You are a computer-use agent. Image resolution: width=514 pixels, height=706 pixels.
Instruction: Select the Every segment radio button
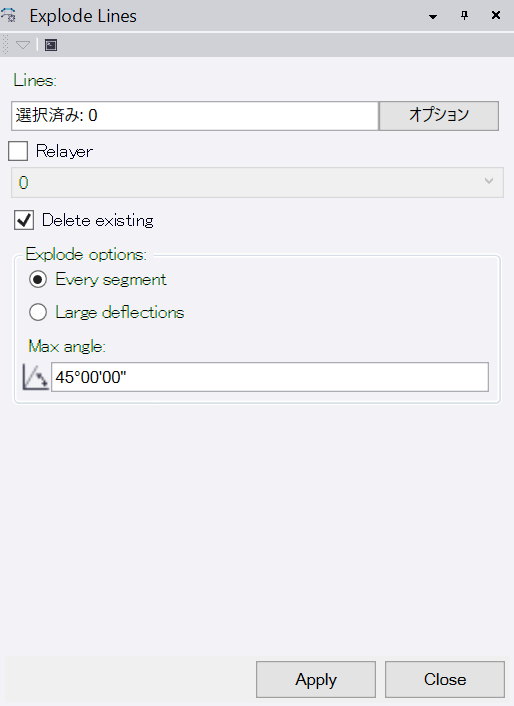click(x=38, y=280)
